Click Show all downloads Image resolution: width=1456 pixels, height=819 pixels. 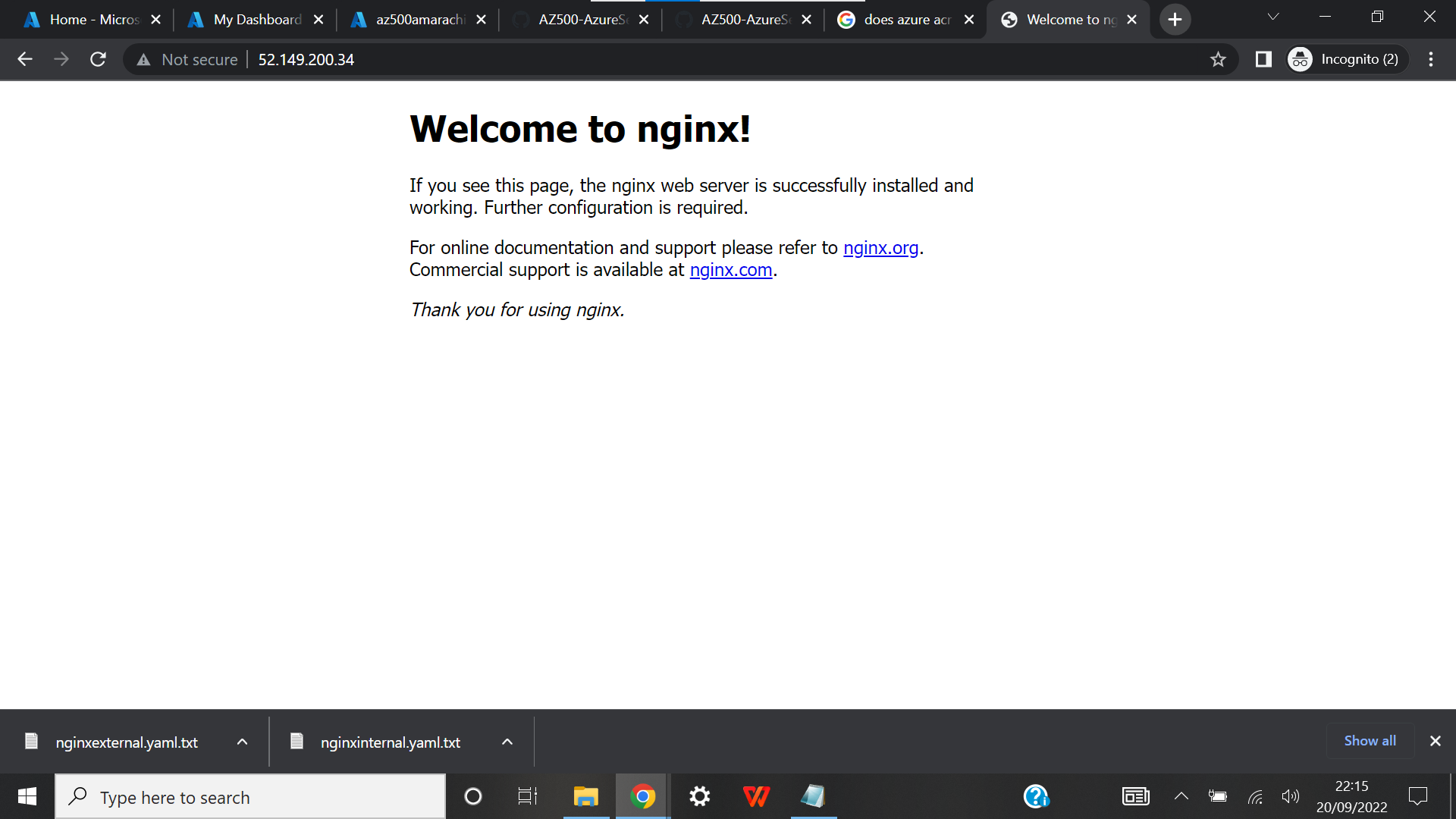point(1370,741)
